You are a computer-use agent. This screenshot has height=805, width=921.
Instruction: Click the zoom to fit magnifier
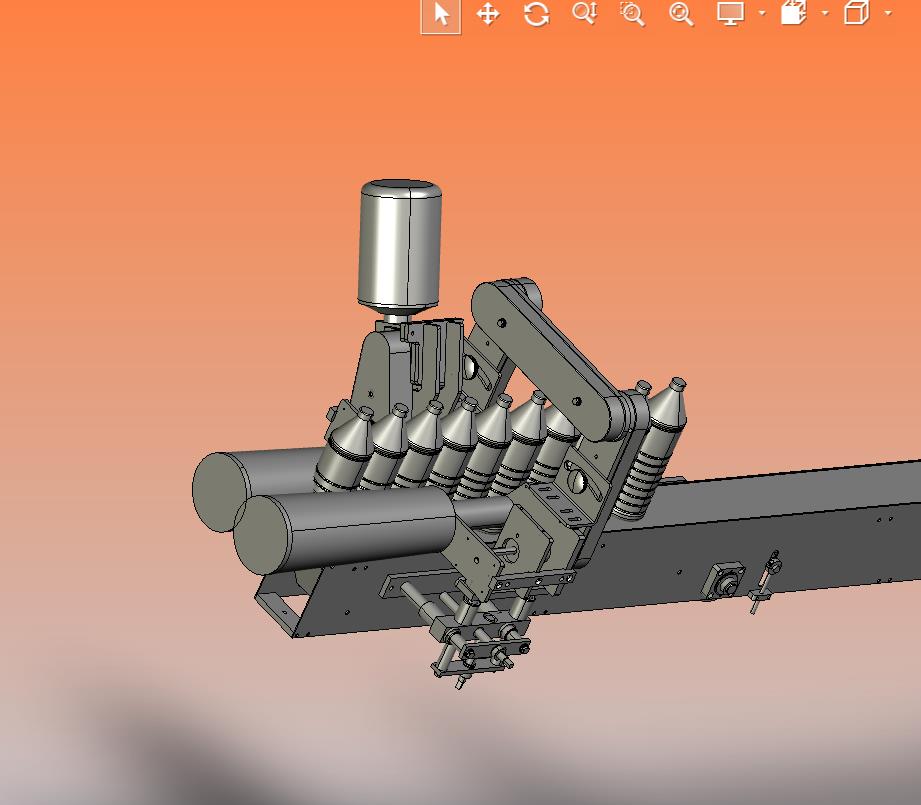click(681, 14)
